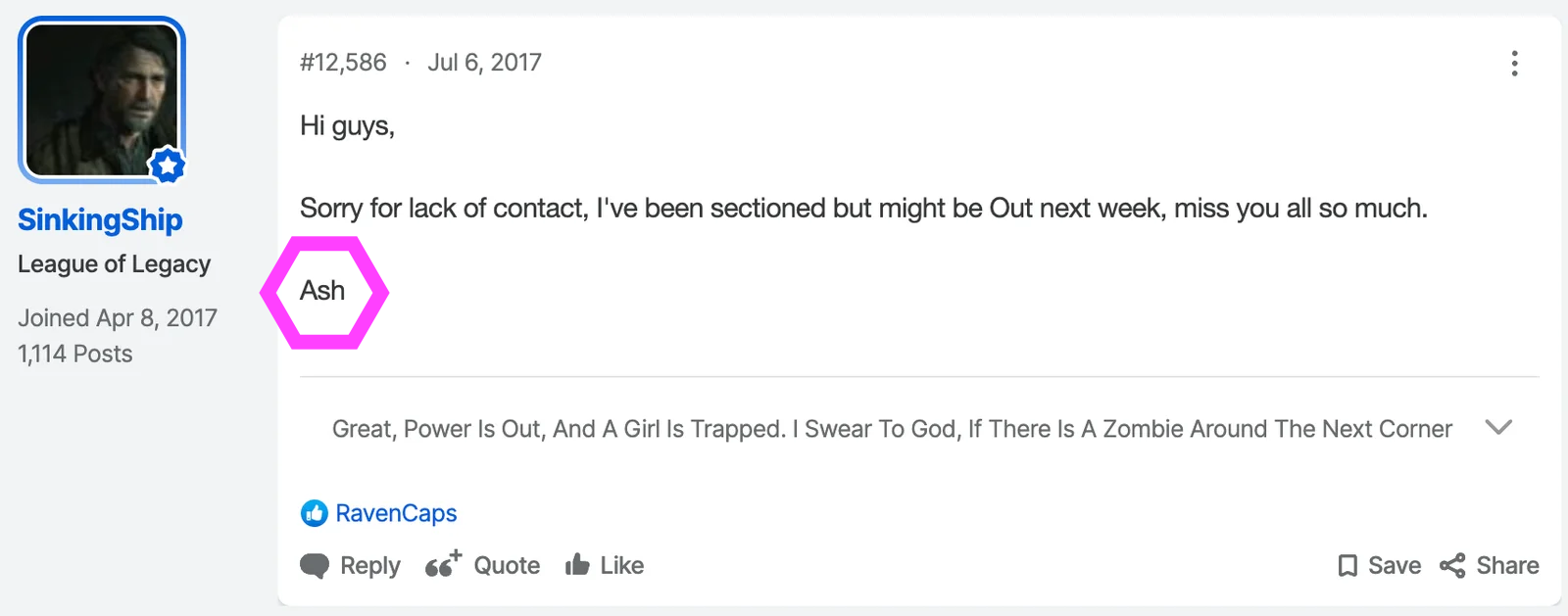Click the Quote button label
1568x616 pixels.
point(507,566)
